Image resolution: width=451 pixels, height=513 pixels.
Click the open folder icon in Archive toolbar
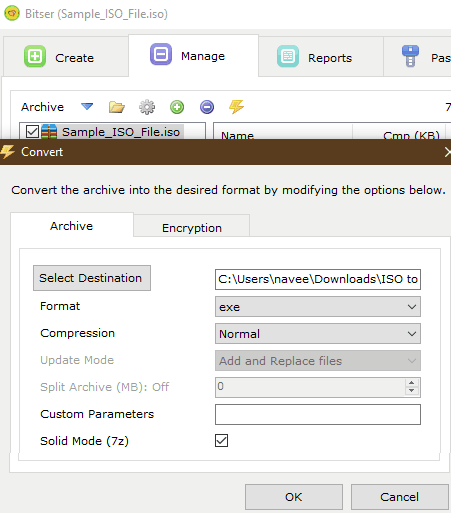117,107
